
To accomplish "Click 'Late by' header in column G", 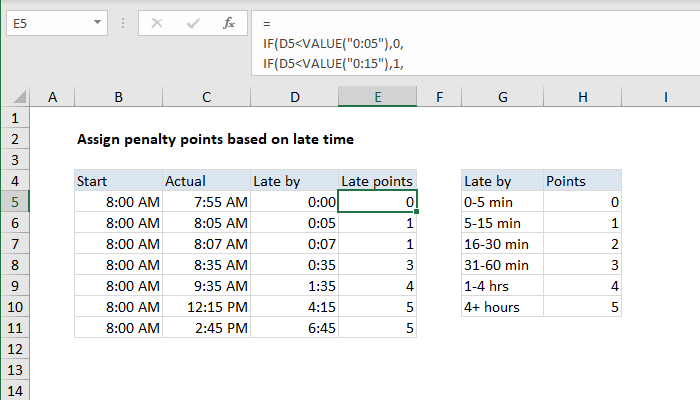I will [503, 181].
